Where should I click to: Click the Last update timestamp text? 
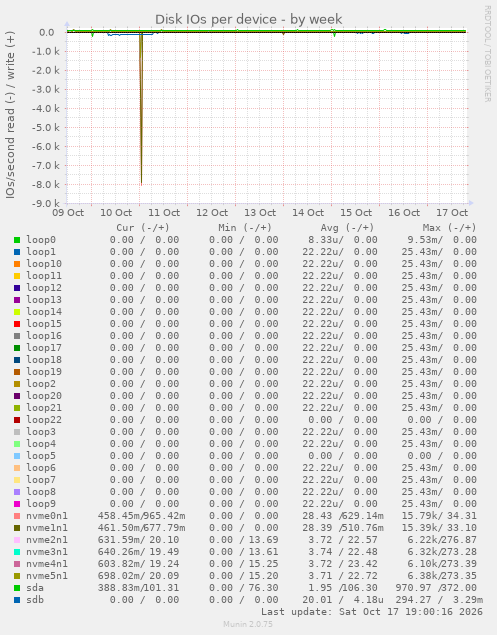[371, 612]
